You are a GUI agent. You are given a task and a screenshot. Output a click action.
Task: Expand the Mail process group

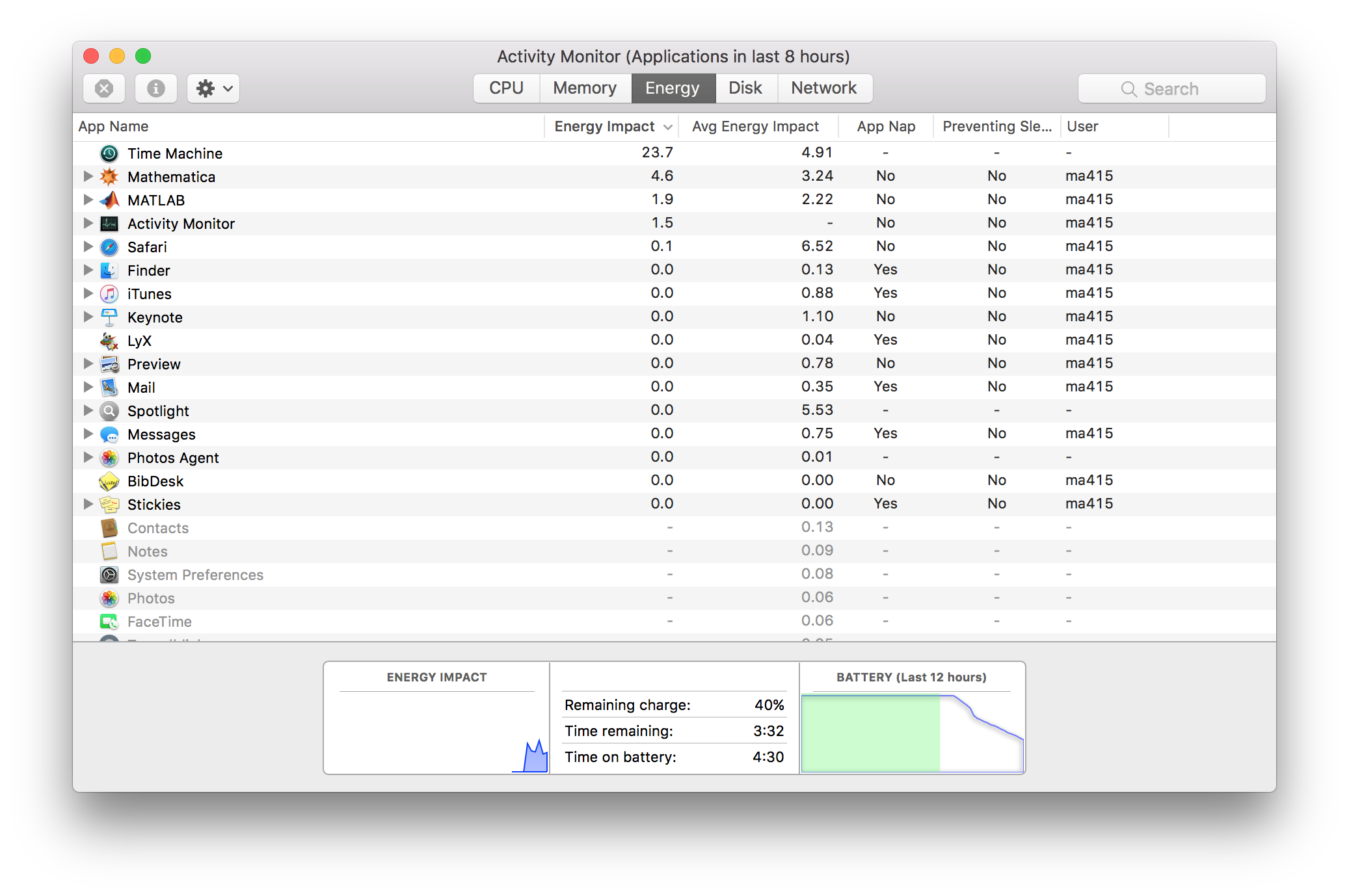pos(88,387)
